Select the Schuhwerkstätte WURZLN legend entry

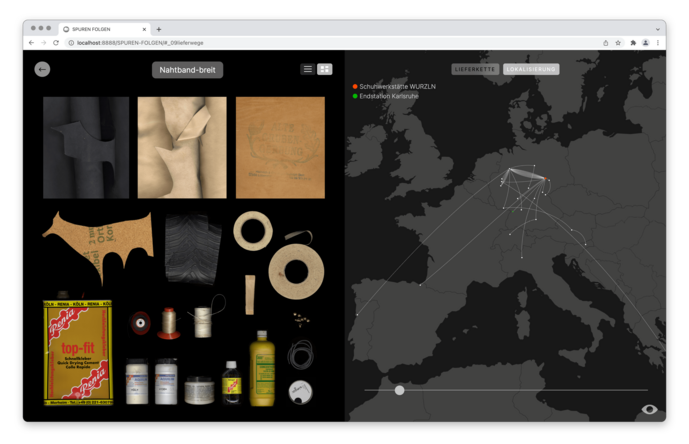click(397, 87)
